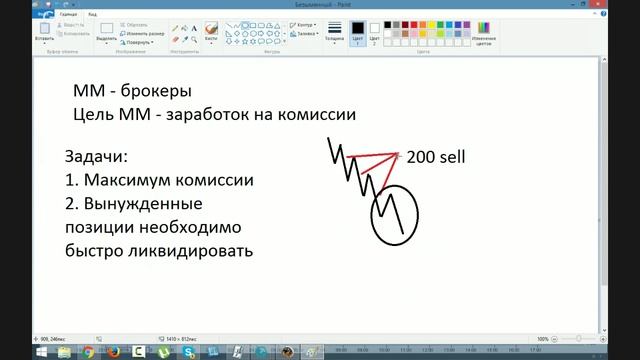Choose the Five-point star shape
The image size is (640, 360).
point(245,41)
